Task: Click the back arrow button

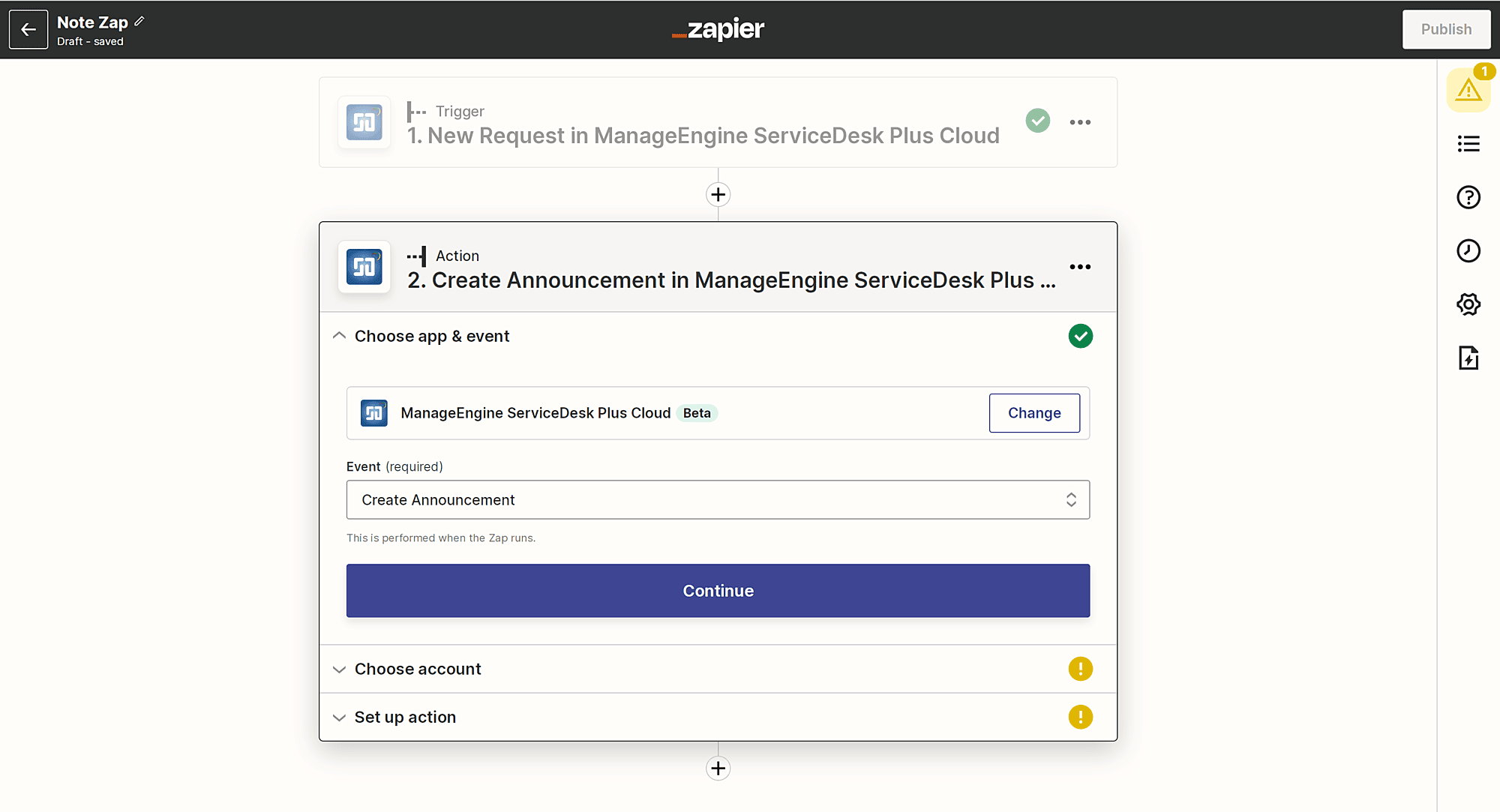Action: click(x=28, y=29)
